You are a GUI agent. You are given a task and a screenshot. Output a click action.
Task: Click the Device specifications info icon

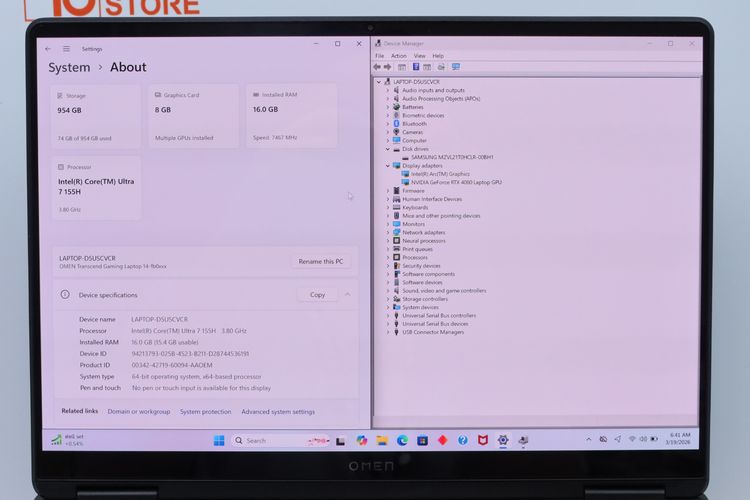click(x=65, y=295)
